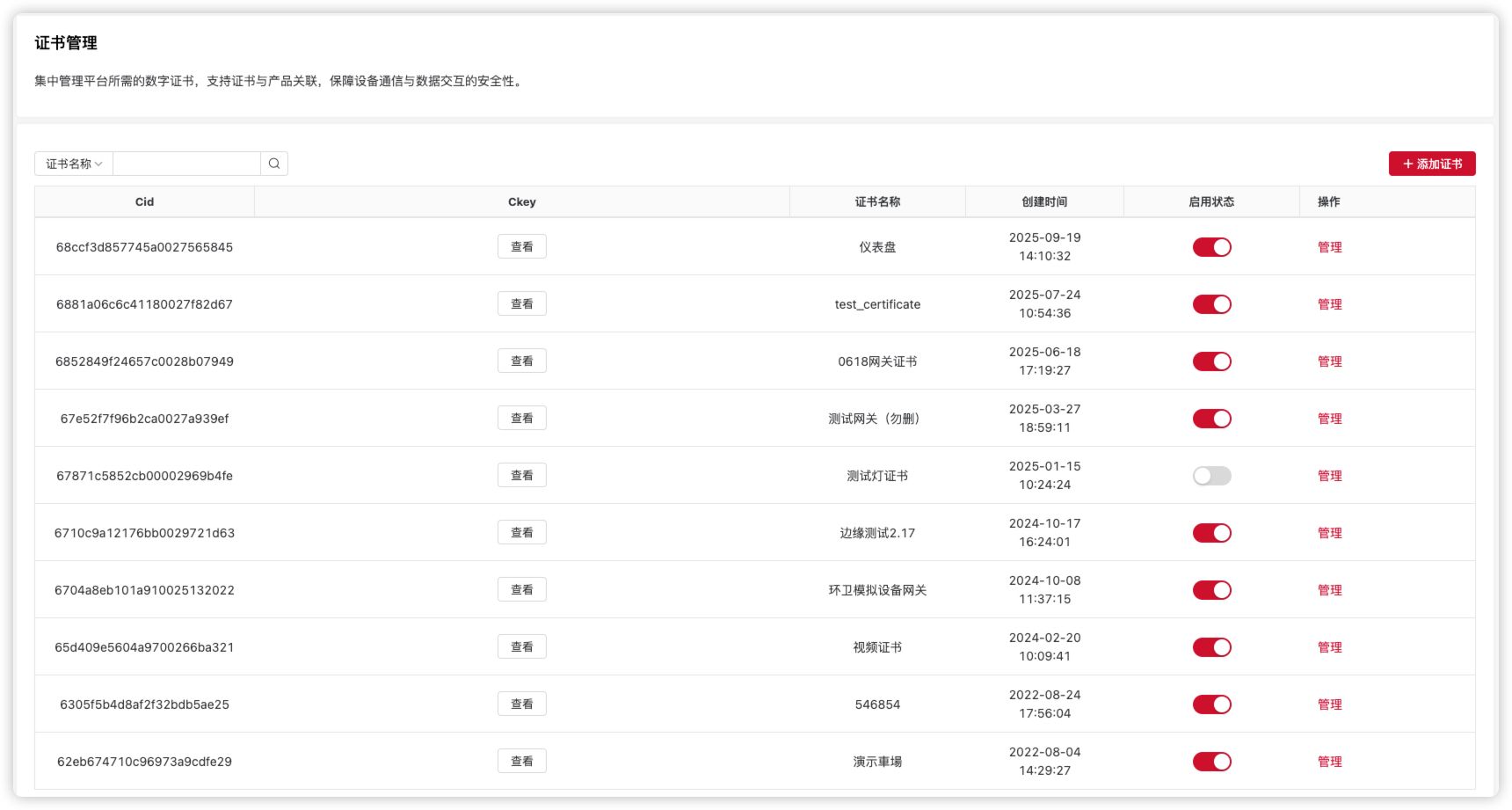The image size is (1512, 810).
Task: Turn off the test_certificate toggle
Action: 1211,304
